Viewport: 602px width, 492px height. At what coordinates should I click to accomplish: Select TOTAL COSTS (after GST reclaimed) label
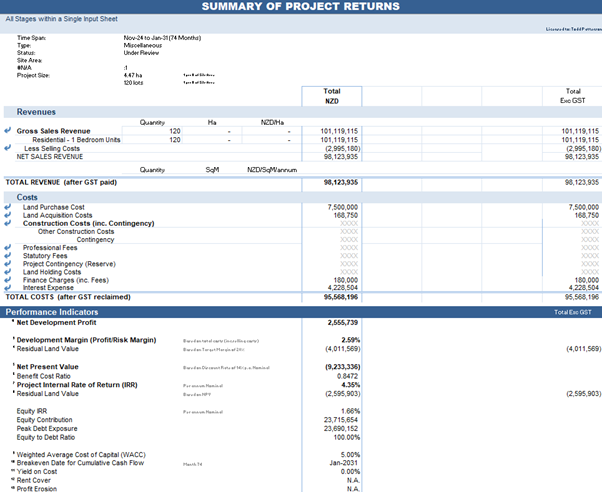point(68,297)
